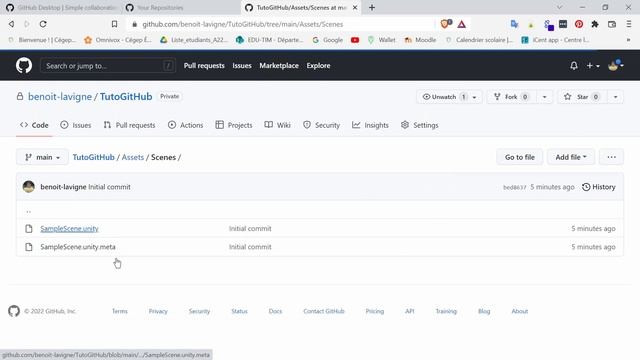Focus the Search or jump to field

click(x=108, y=66)
